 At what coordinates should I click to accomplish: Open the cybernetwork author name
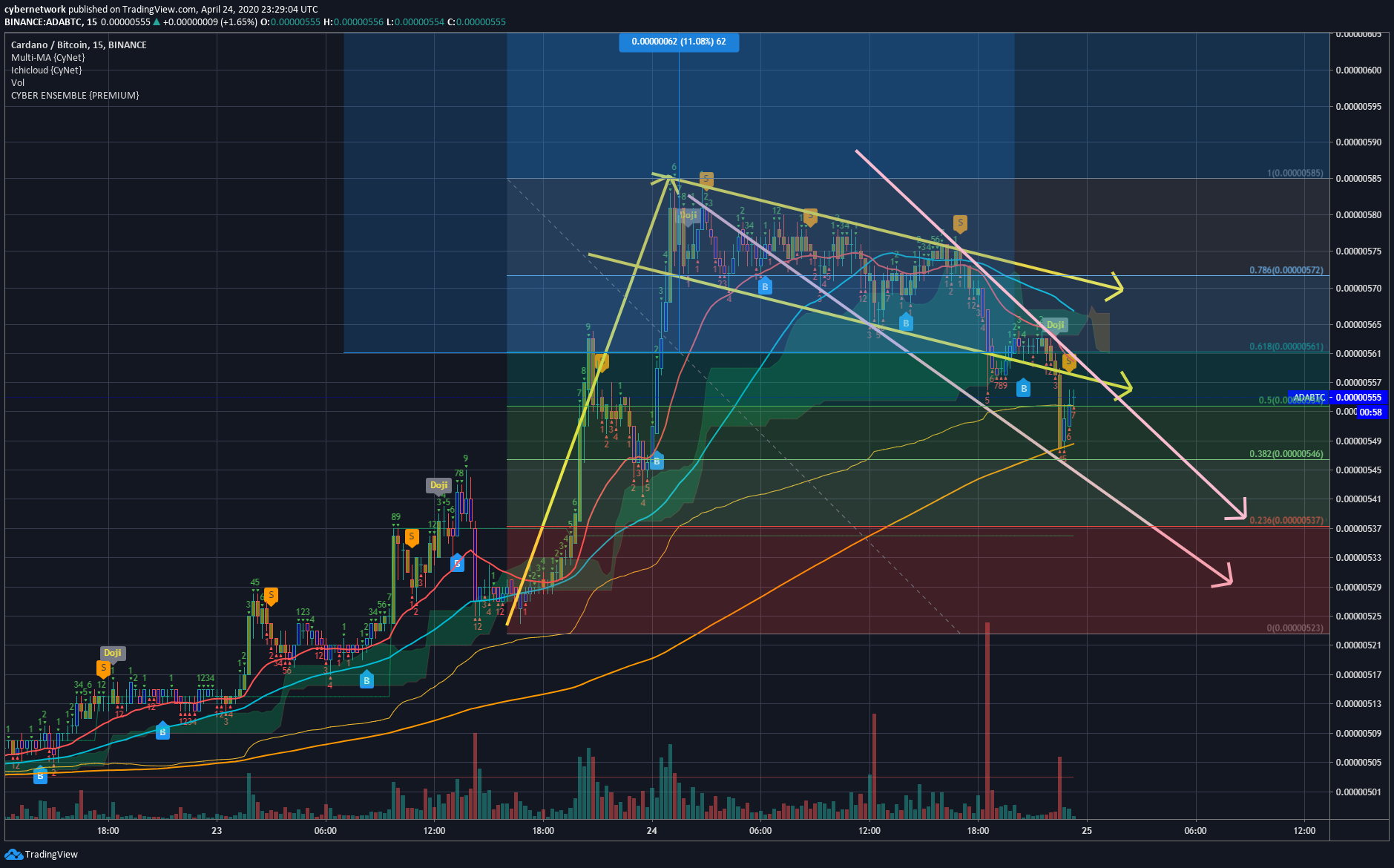click(x=35, y=10)
